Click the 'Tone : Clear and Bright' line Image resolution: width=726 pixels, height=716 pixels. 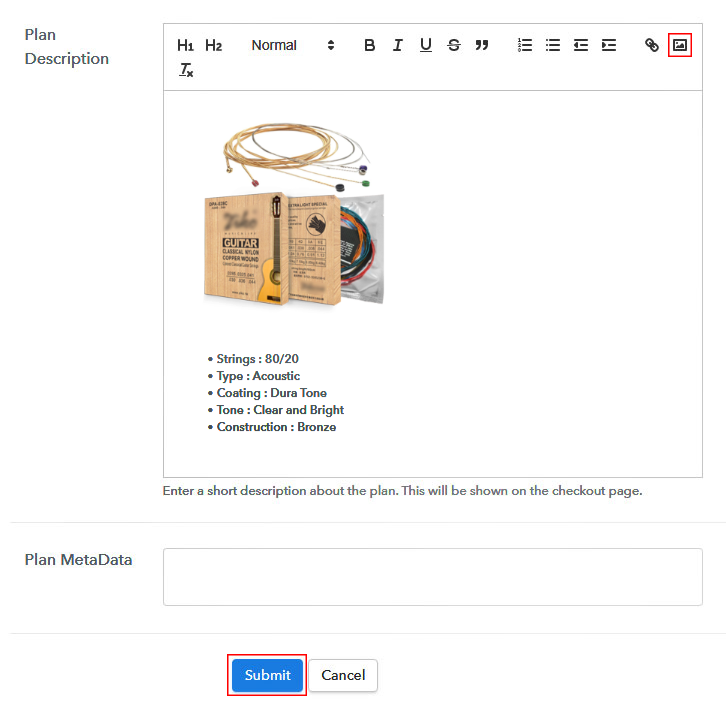point(280,410)
